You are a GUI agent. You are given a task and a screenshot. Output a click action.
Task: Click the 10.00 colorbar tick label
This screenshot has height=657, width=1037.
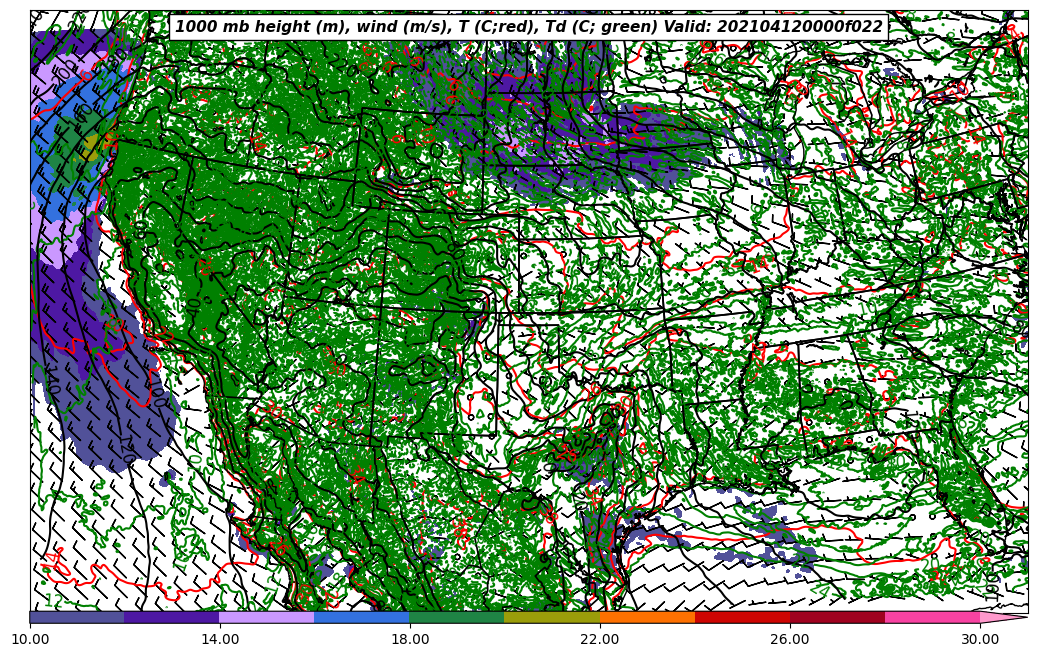point(30,637)
